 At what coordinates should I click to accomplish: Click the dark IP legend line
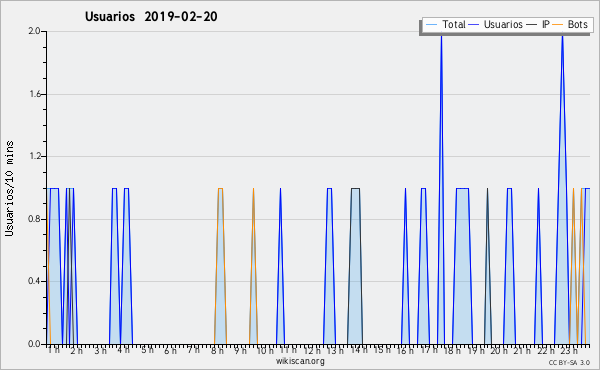point(532,25)
